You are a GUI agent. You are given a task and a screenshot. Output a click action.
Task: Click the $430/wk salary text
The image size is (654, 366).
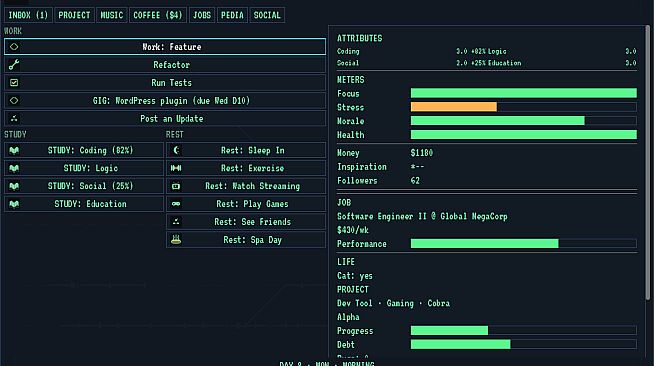tap(353, 230)
